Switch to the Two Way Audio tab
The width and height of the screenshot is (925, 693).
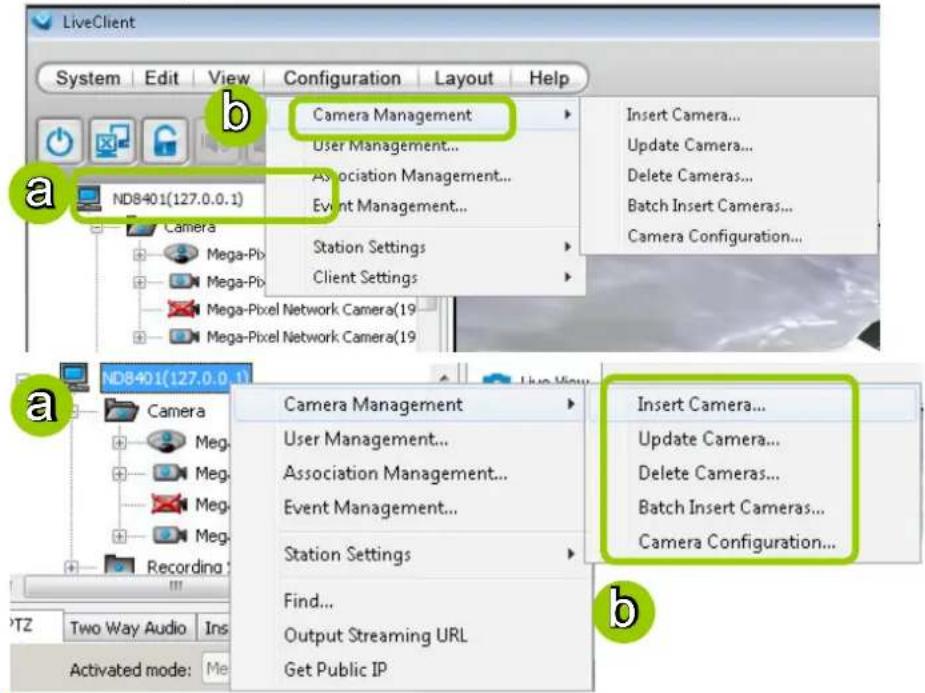point(128,628)
